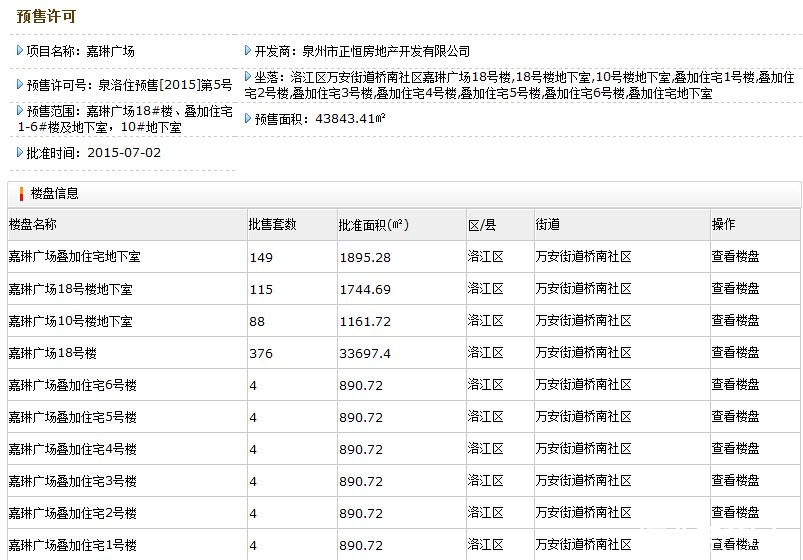Click the blue arrow beside 坐落
Screen dimensions: 803x560
click(248, 76)
